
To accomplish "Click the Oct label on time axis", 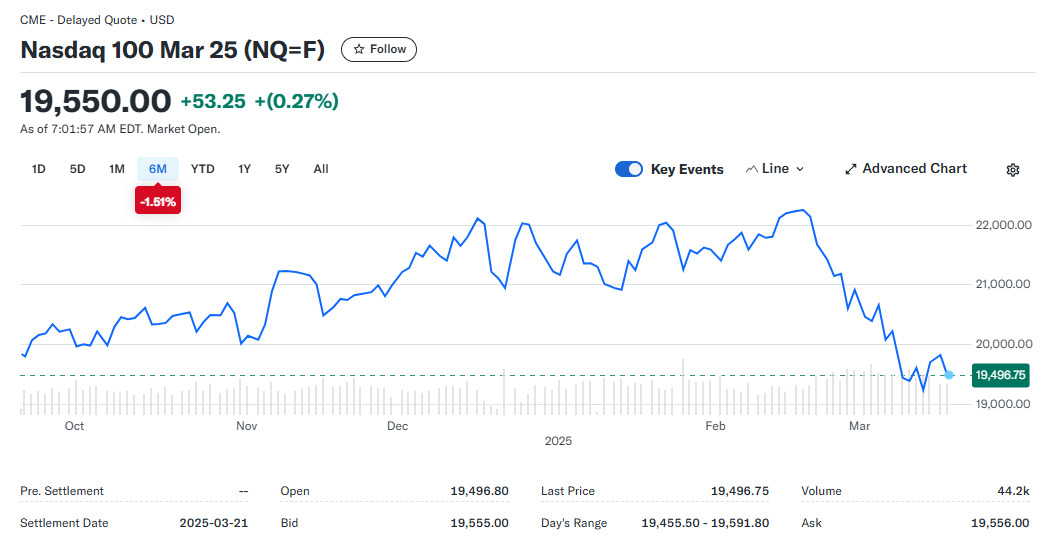I will tap(74, 426).
